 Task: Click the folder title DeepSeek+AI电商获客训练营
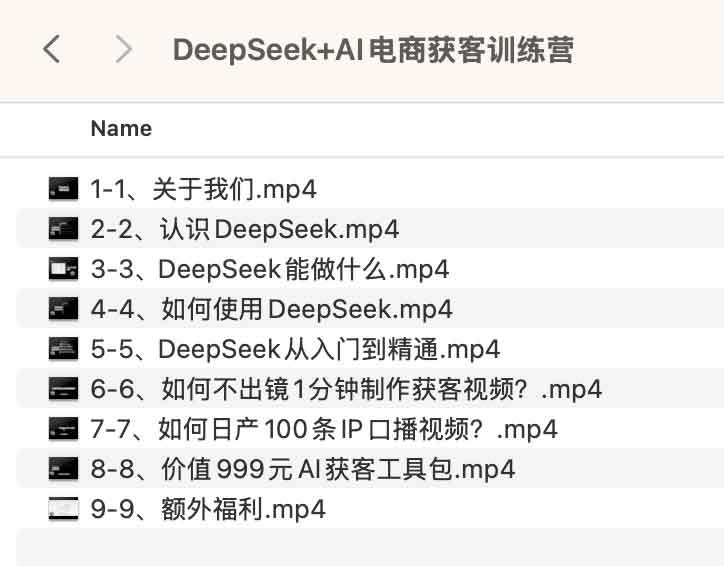pyautogui.click(x=373, y=50)
